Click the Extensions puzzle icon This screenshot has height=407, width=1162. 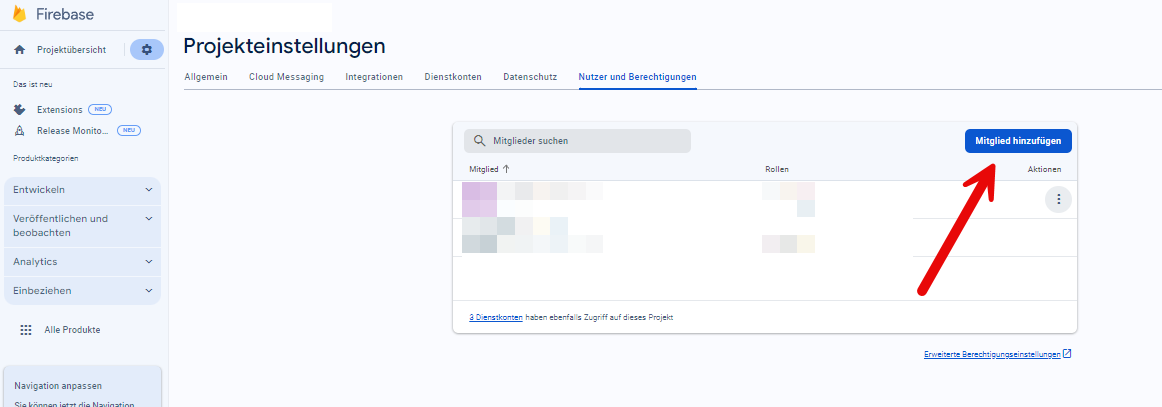[20, 110]
